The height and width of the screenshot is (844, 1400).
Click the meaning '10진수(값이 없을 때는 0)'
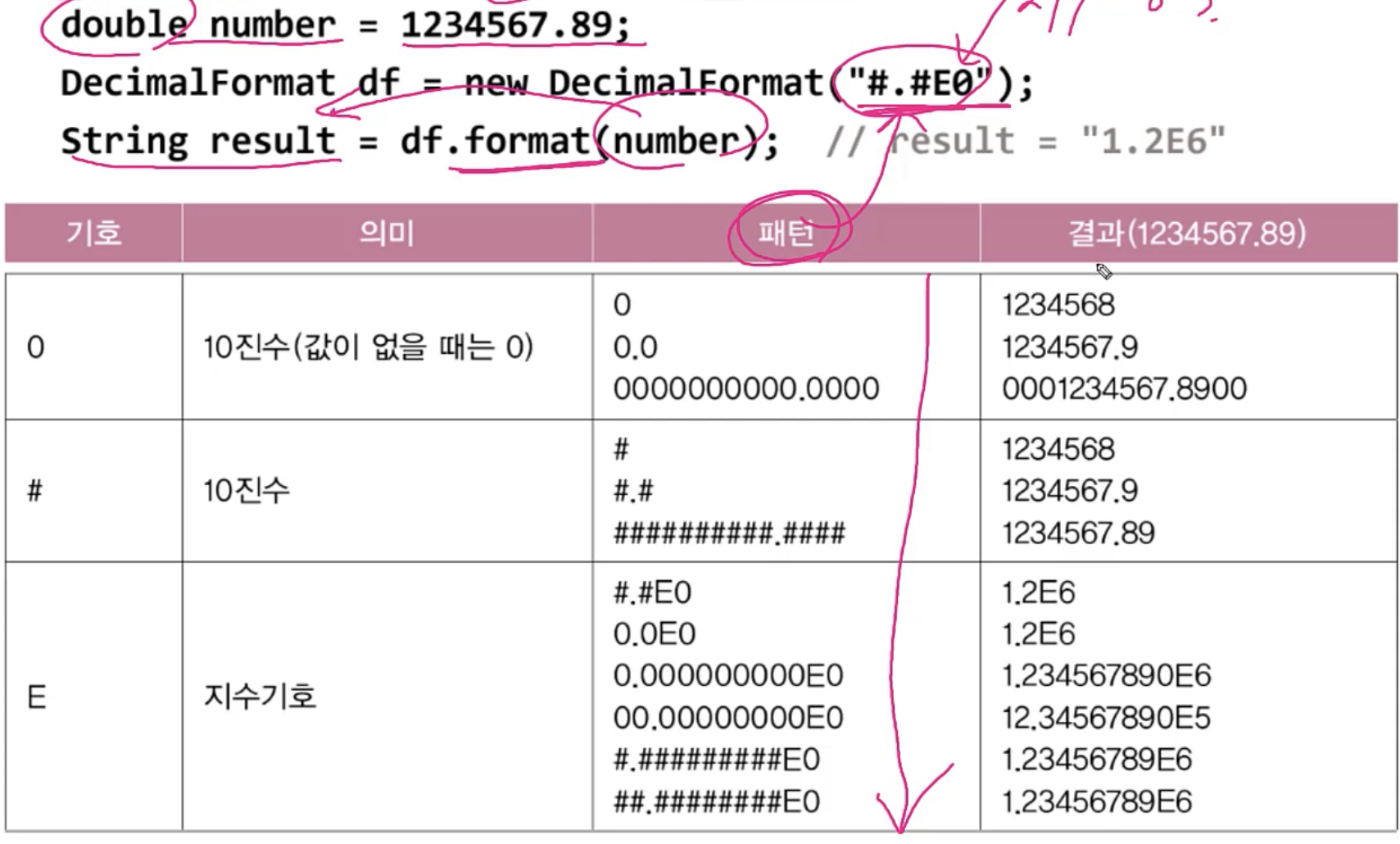pyautogui.click(x=369, y=347)
